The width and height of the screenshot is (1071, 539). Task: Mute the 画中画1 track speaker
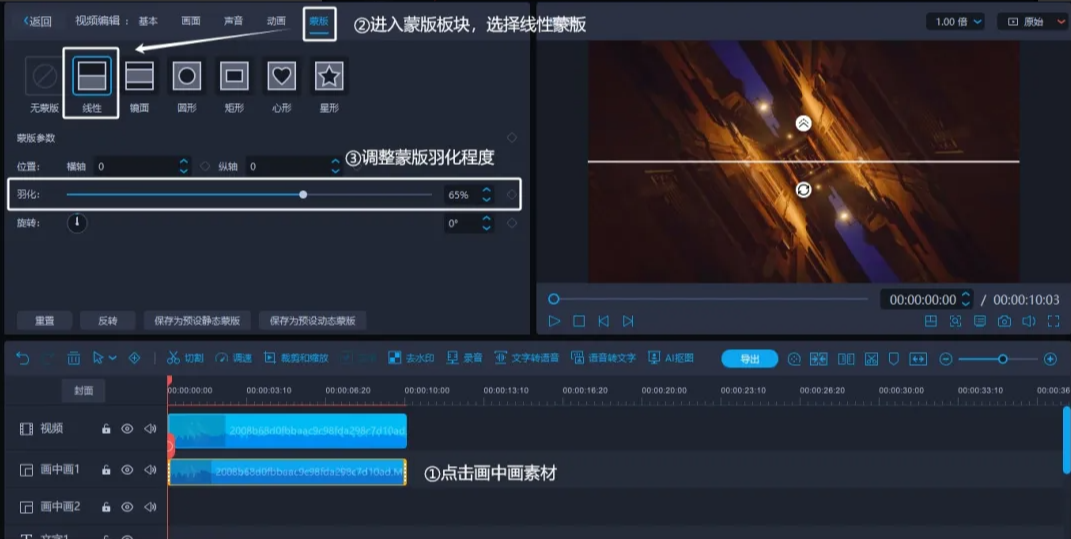pyautogui.click(x=150, y=470)
